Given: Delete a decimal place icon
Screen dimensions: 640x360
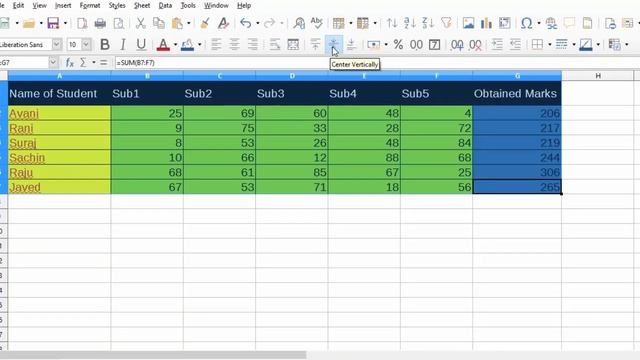Looking at the screenshot, I should 476,44.
